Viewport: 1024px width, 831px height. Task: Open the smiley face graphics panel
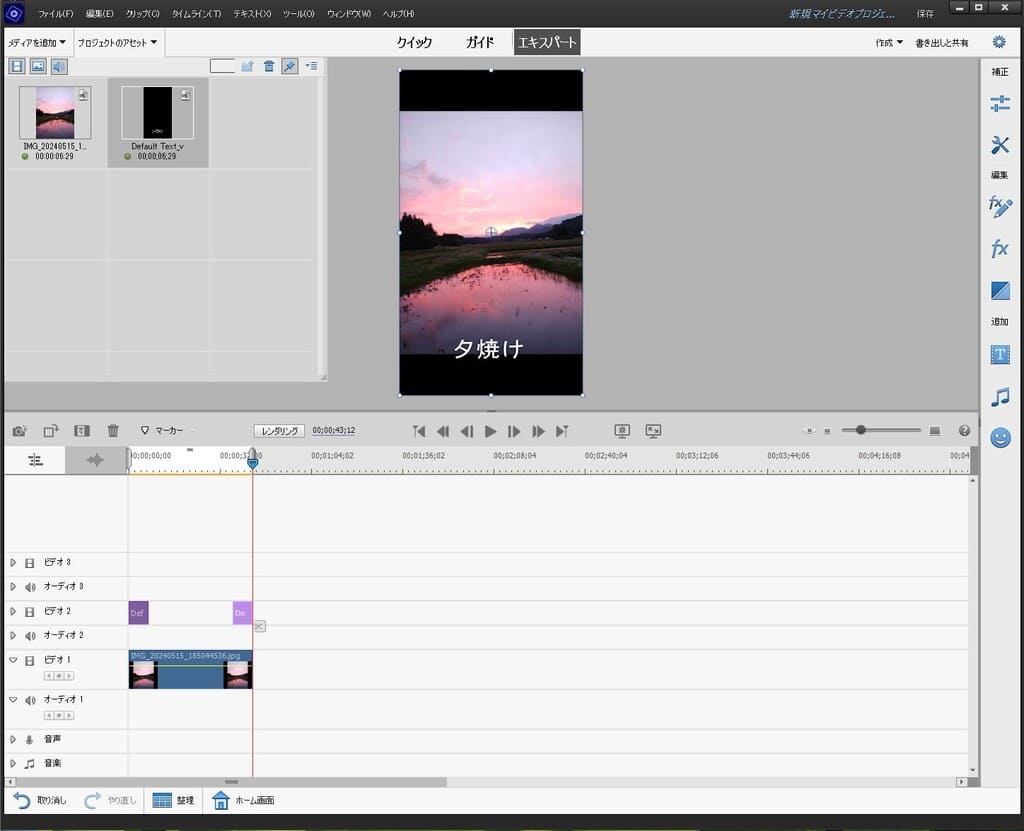[999, 438]
